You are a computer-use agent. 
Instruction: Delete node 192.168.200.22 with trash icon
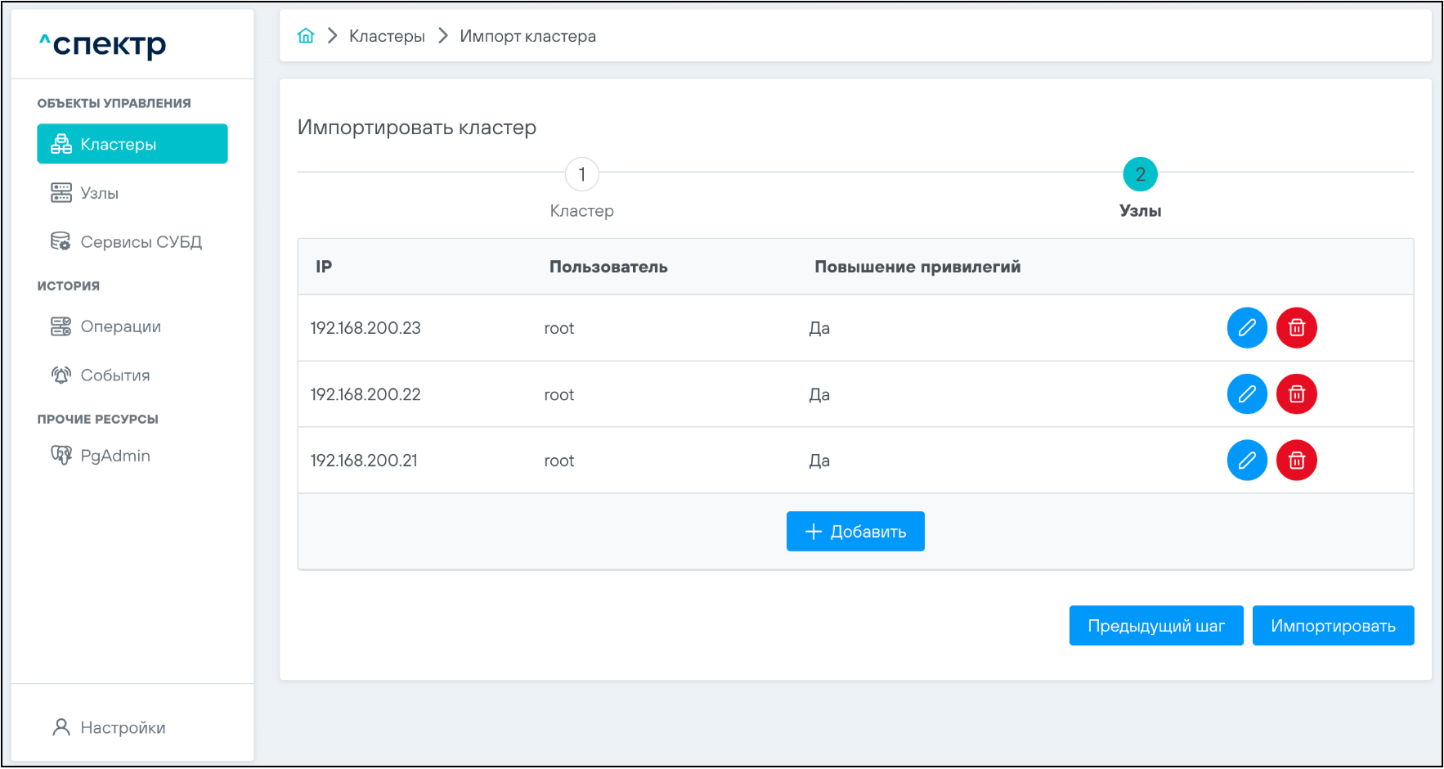point(1296,395)
